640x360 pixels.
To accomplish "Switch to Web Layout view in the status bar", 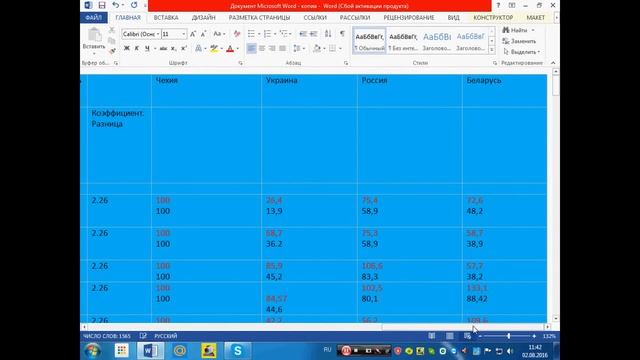I will (x=467, y=336).
